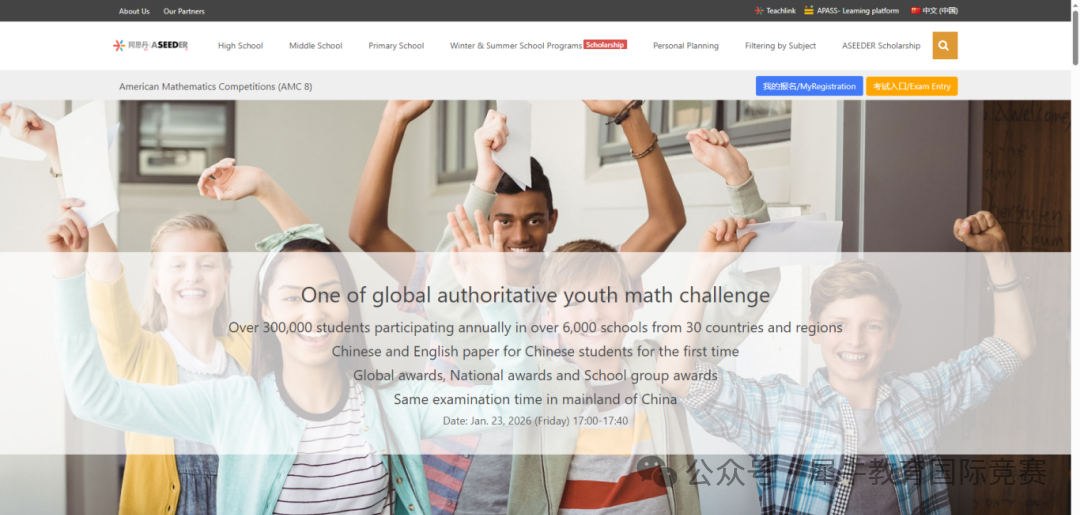Switch language to 中文 (中国)
This screenshot has height=515, width=1080.
click(939, 10)
